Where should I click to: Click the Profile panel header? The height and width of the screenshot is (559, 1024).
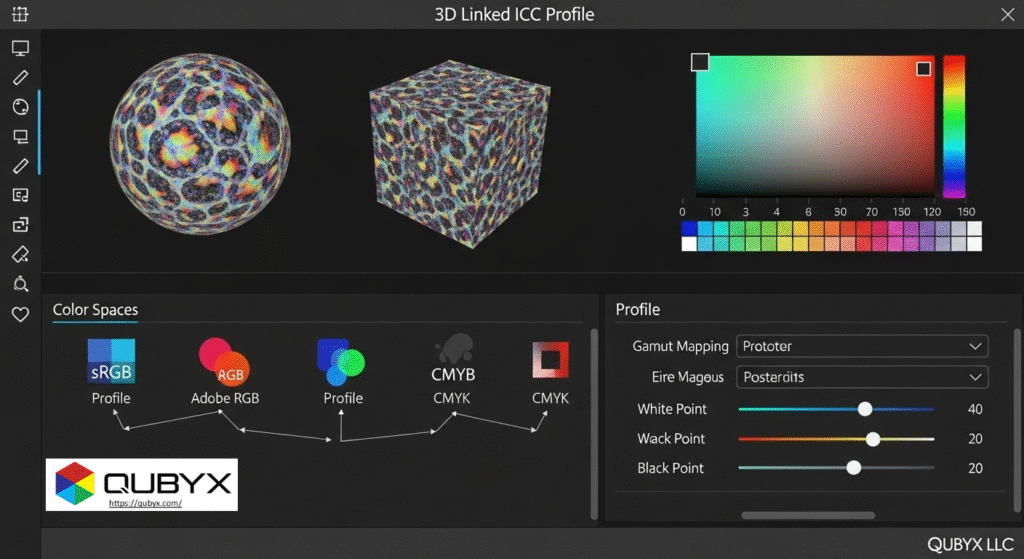click(638, 310)
